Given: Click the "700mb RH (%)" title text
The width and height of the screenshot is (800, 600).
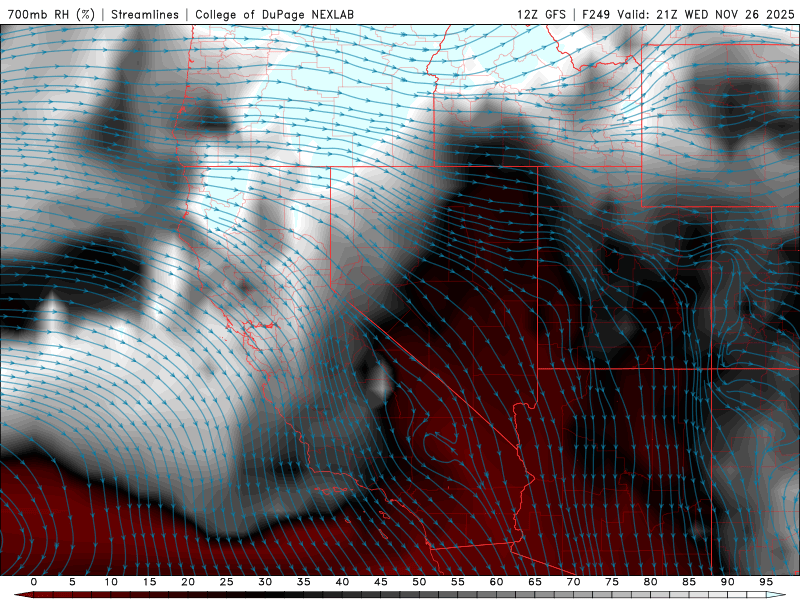Looking at the screenshot, I should [52, 14].
